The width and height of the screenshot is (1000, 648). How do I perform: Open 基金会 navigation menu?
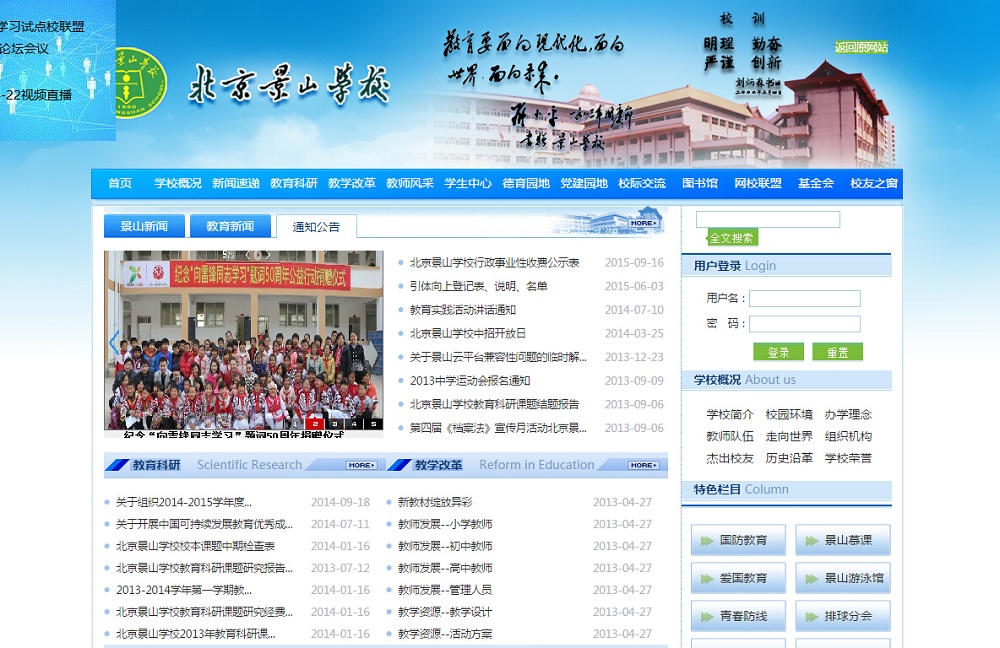pos(816,183)
